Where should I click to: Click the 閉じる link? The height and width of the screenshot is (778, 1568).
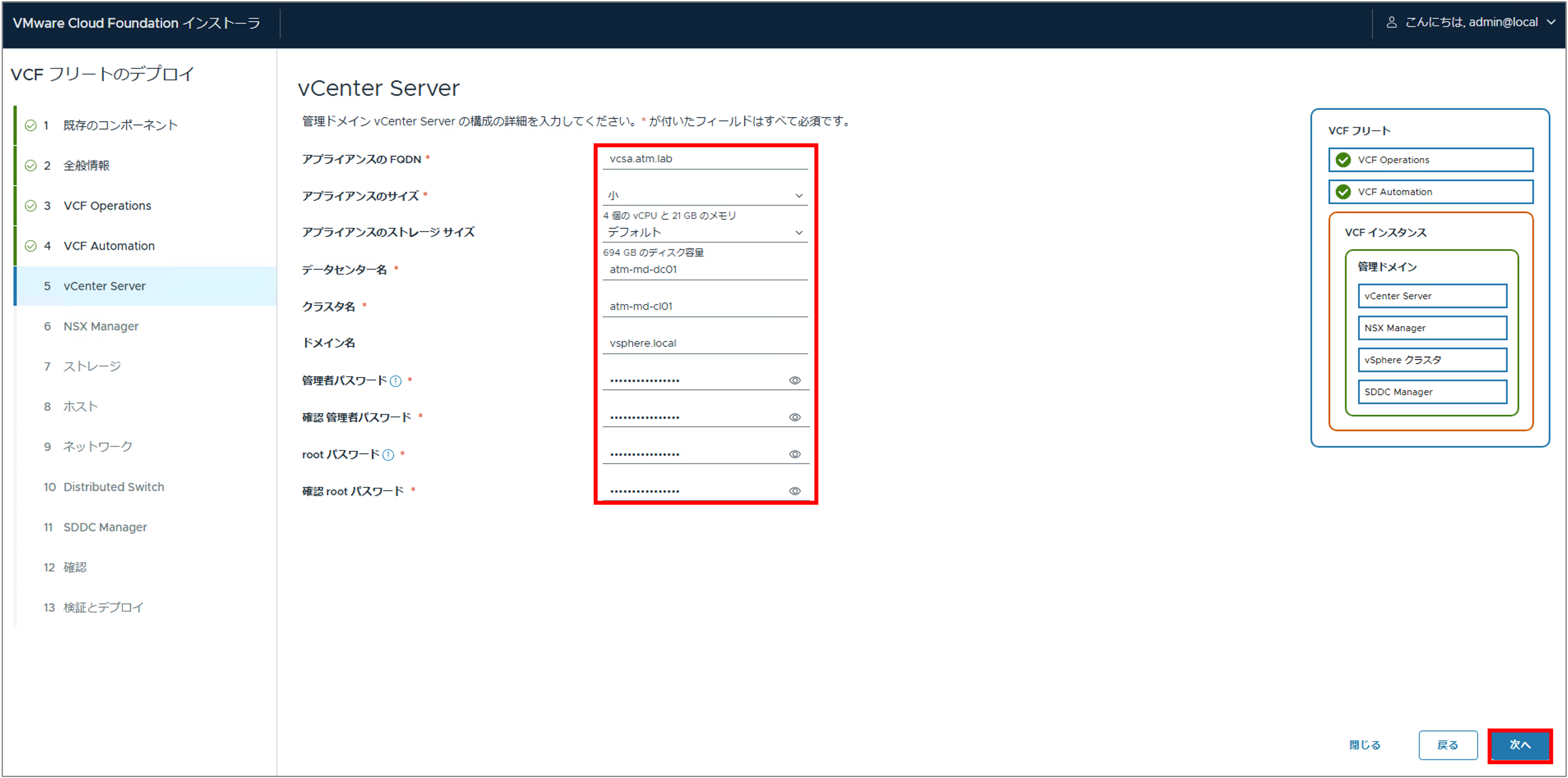coord(1365,745)
